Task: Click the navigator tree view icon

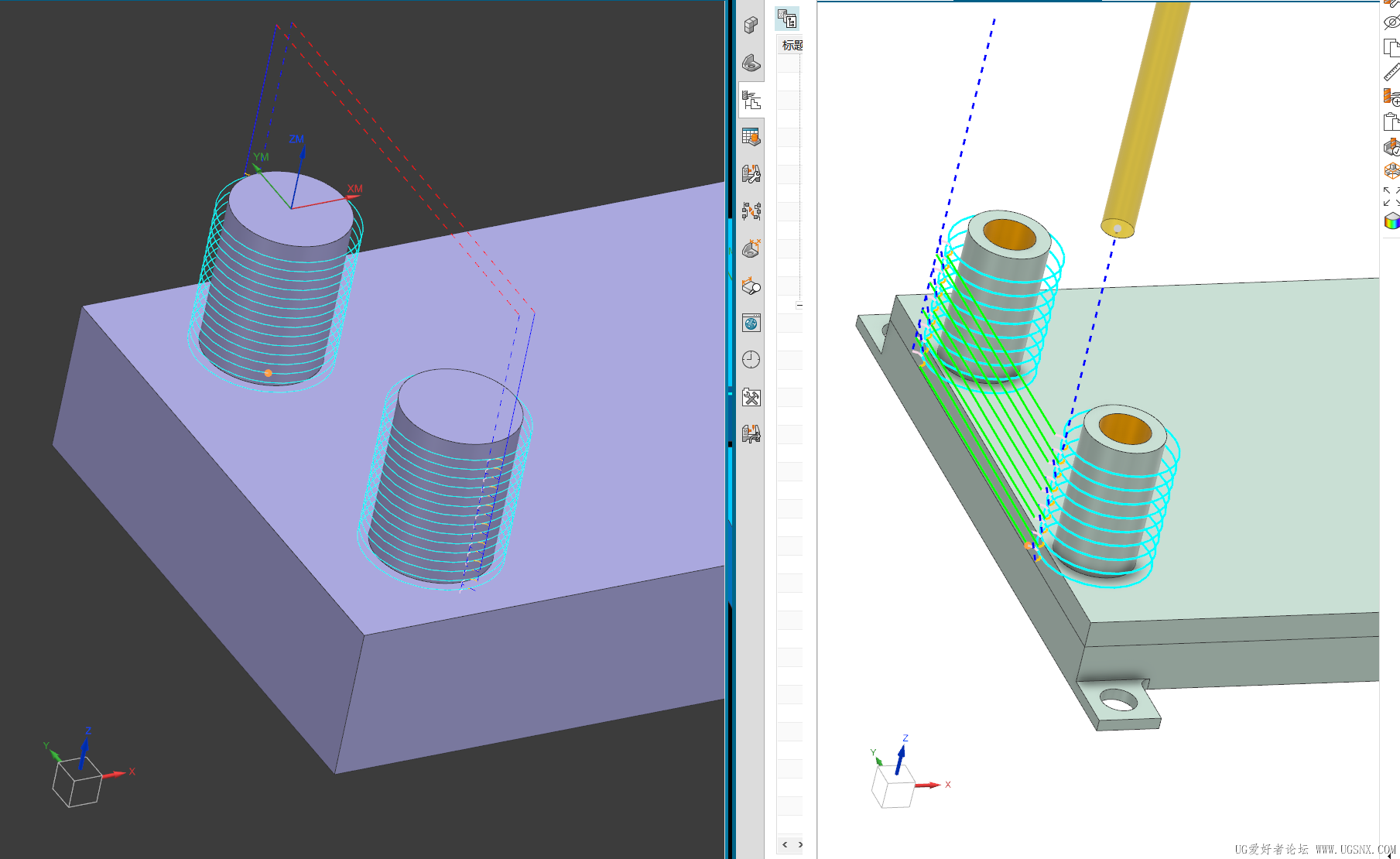Action: click(787, 19)
